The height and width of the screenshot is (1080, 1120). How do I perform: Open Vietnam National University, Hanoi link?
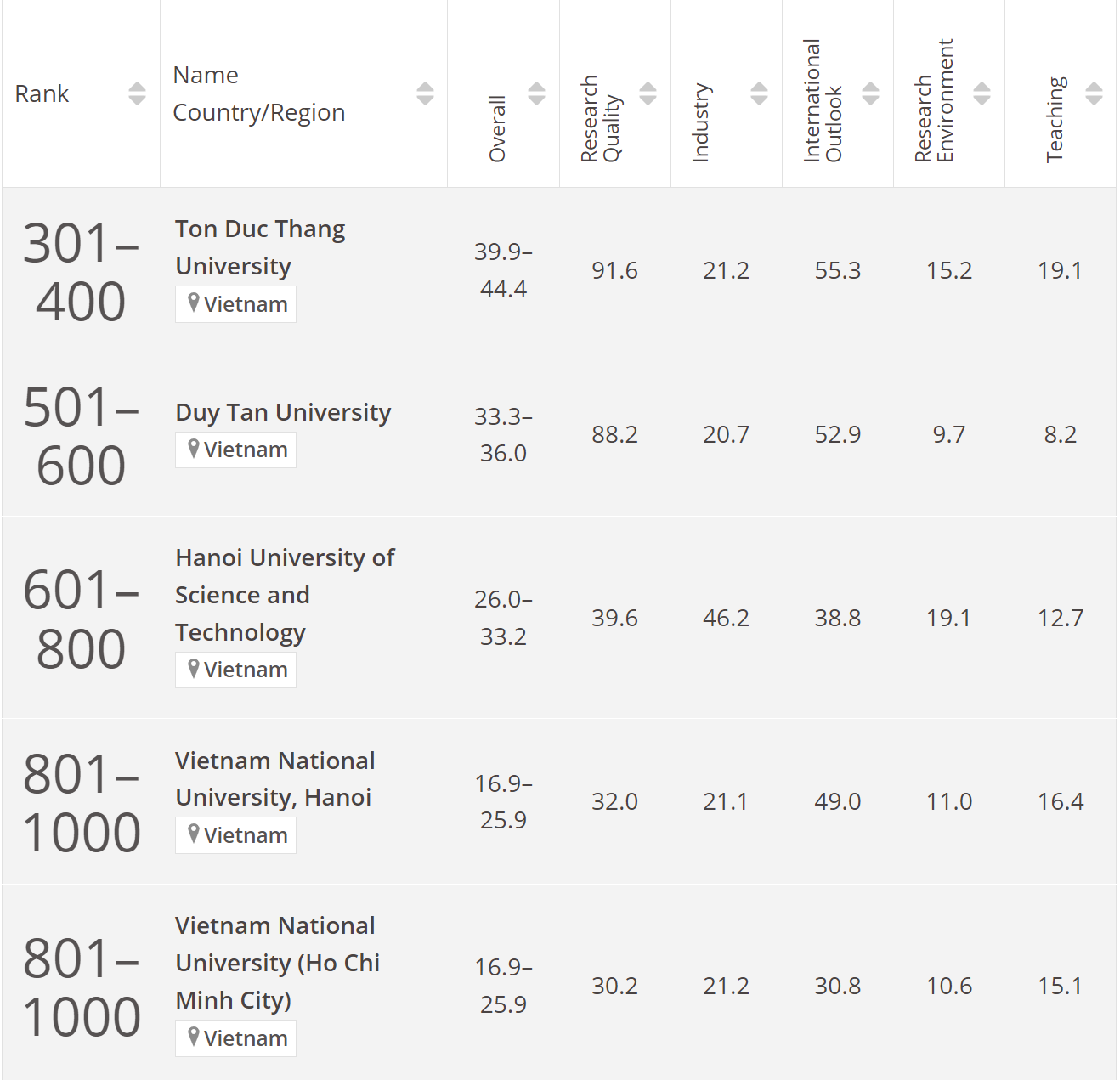pos(274,778)
